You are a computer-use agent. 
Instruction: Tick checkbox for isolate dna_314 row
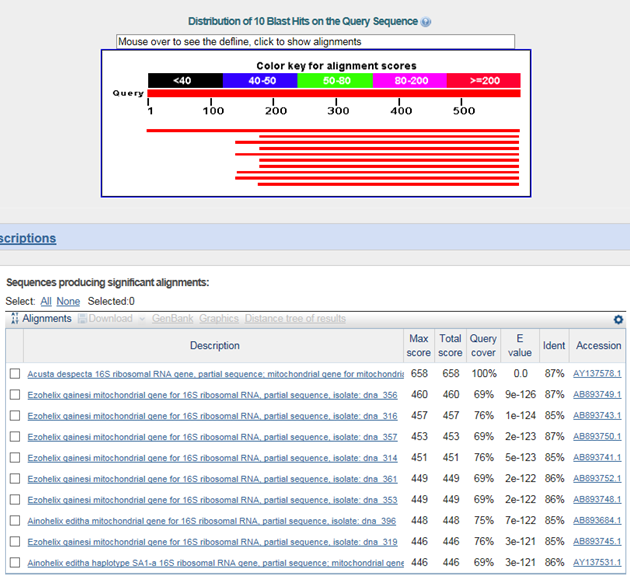tap(15, 458)
